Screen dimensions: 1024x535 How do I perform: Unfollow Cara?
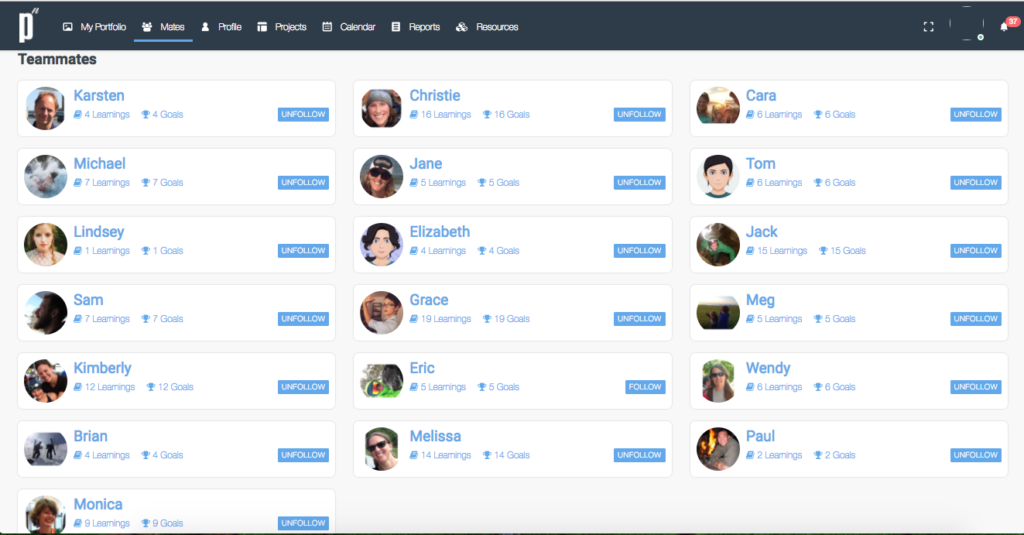[976, 114]
